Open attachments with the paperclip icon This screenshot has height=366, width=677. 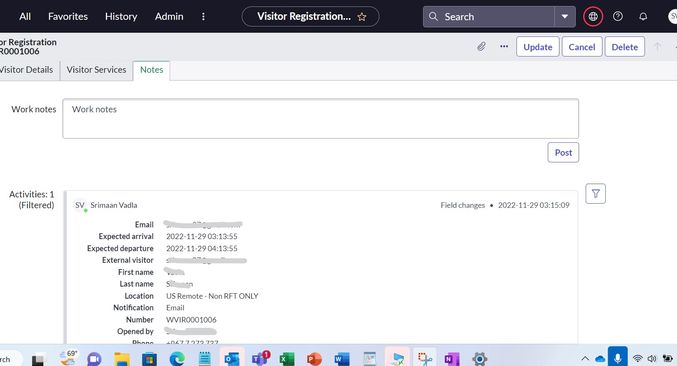click(481, 47)
